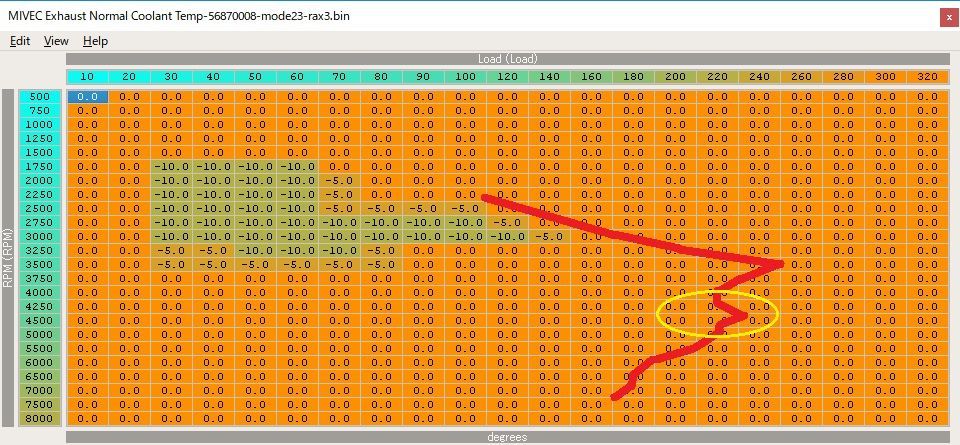Select the highlighted cell at 500 RPM, load 10
Image resolution: width=960 pixels, height=445 pixels.
coord(87,97)
